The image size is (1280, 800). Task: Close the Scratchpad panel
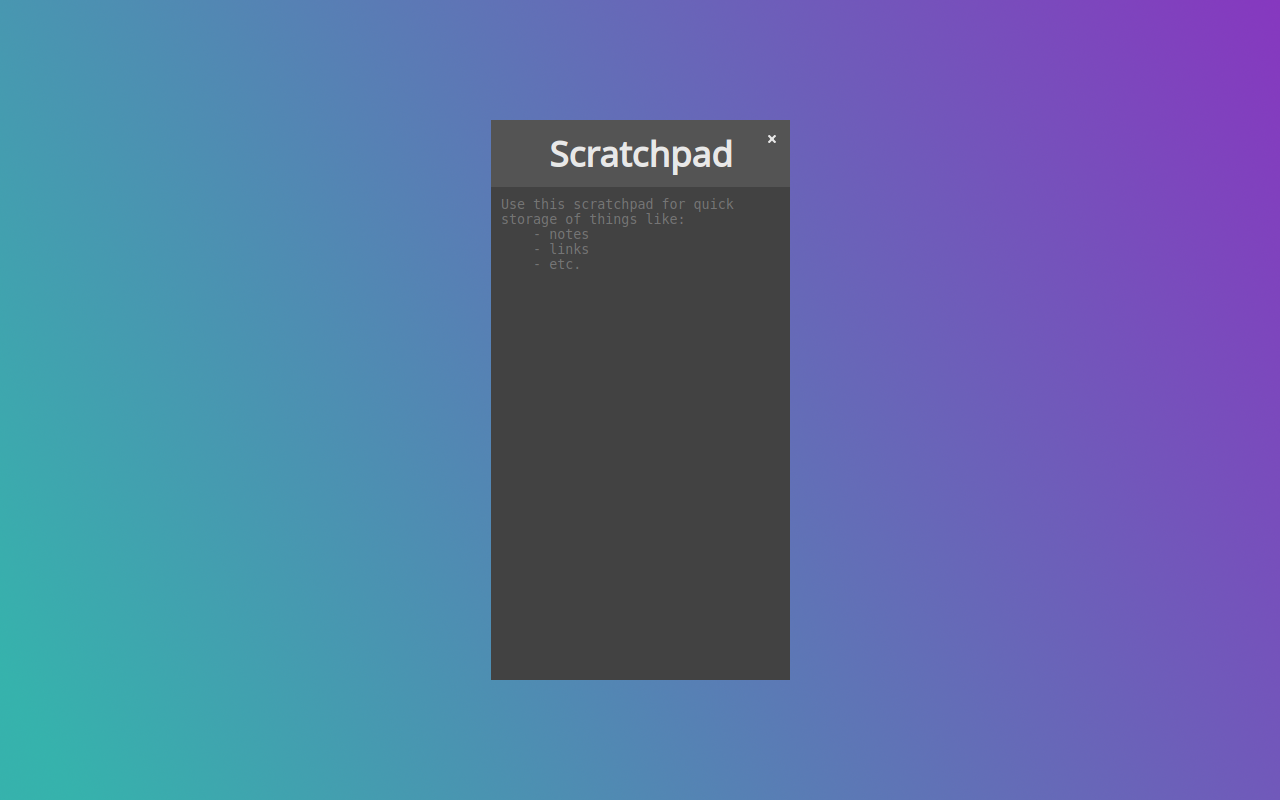771,139
